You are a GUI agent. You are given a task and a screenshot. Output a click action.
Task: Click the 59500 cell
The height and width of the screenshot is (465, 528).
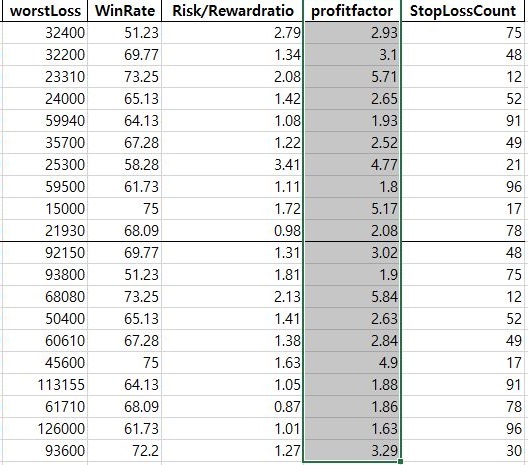45,187
